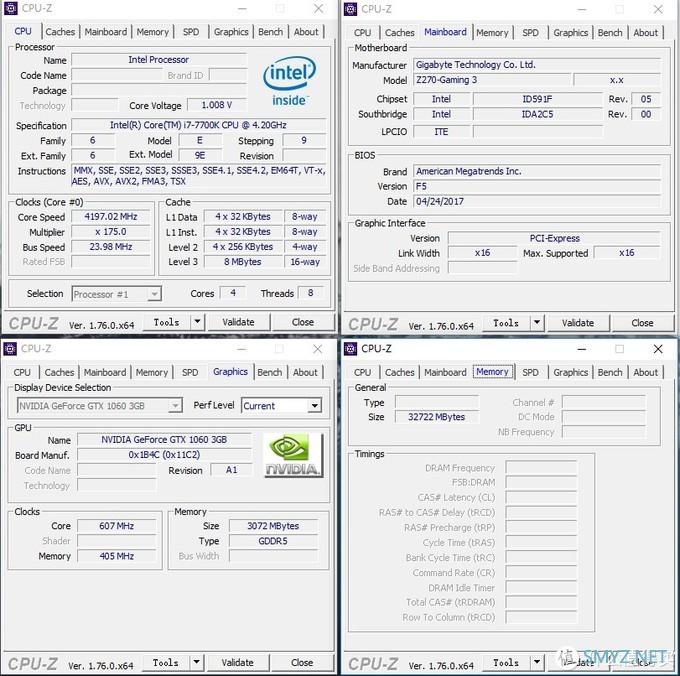Expand the Tools dropdown arrow in the Memory window
The width and height of the screenshot is (680, 676).
[537, 662]
